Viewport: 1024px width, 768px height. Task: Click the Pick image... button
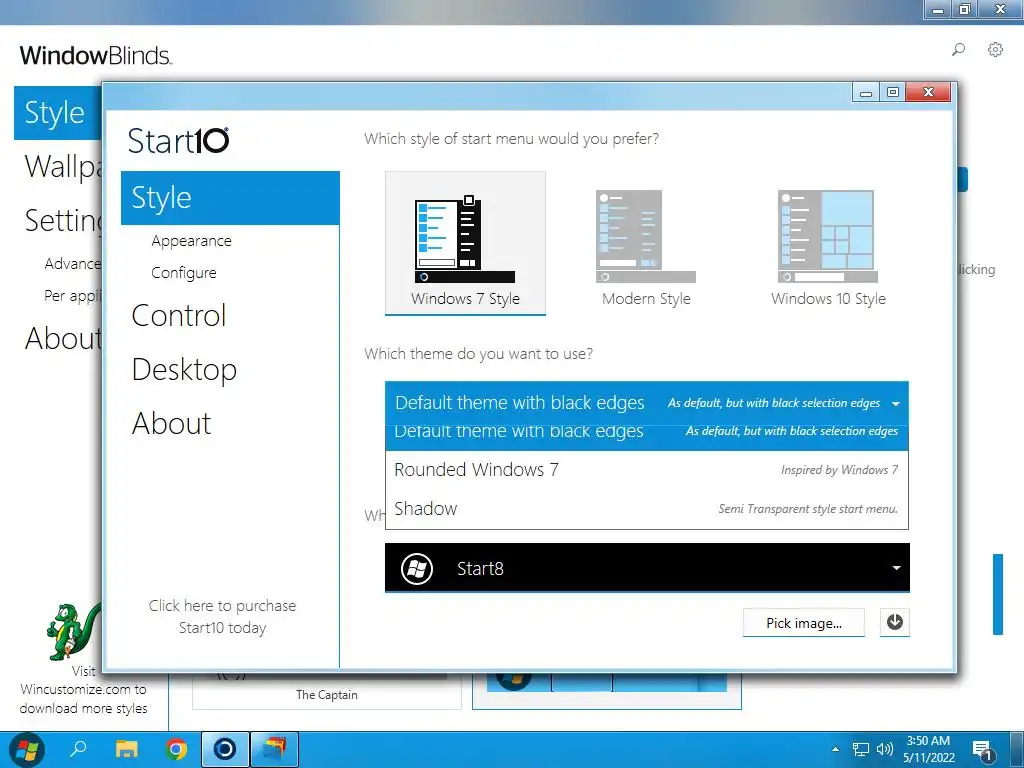pyautogui.click(x=803, y=622)
